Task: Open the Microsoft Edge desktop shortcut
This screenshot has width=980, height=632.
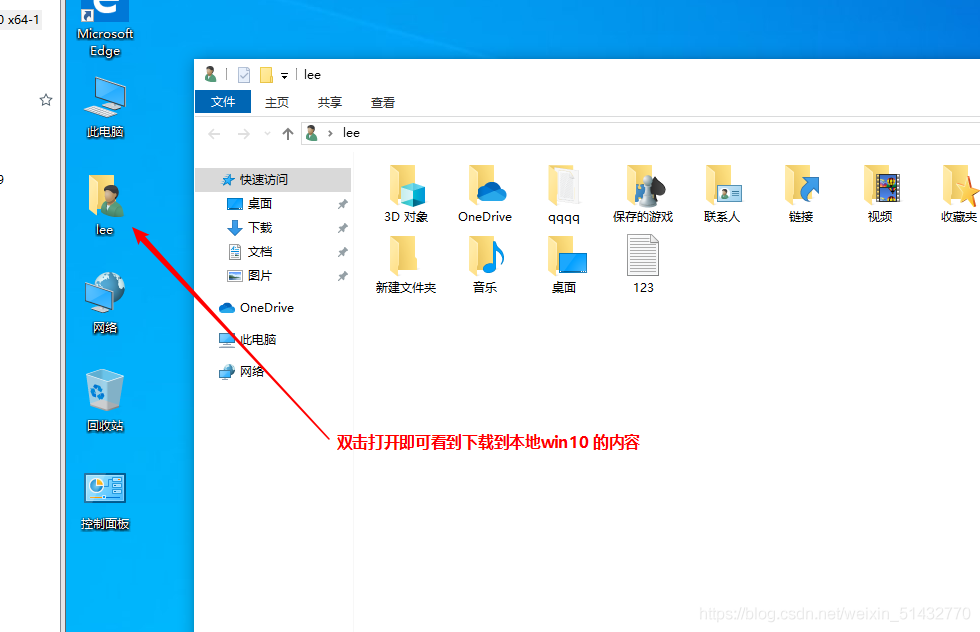Action: click(x=104, y=28)
